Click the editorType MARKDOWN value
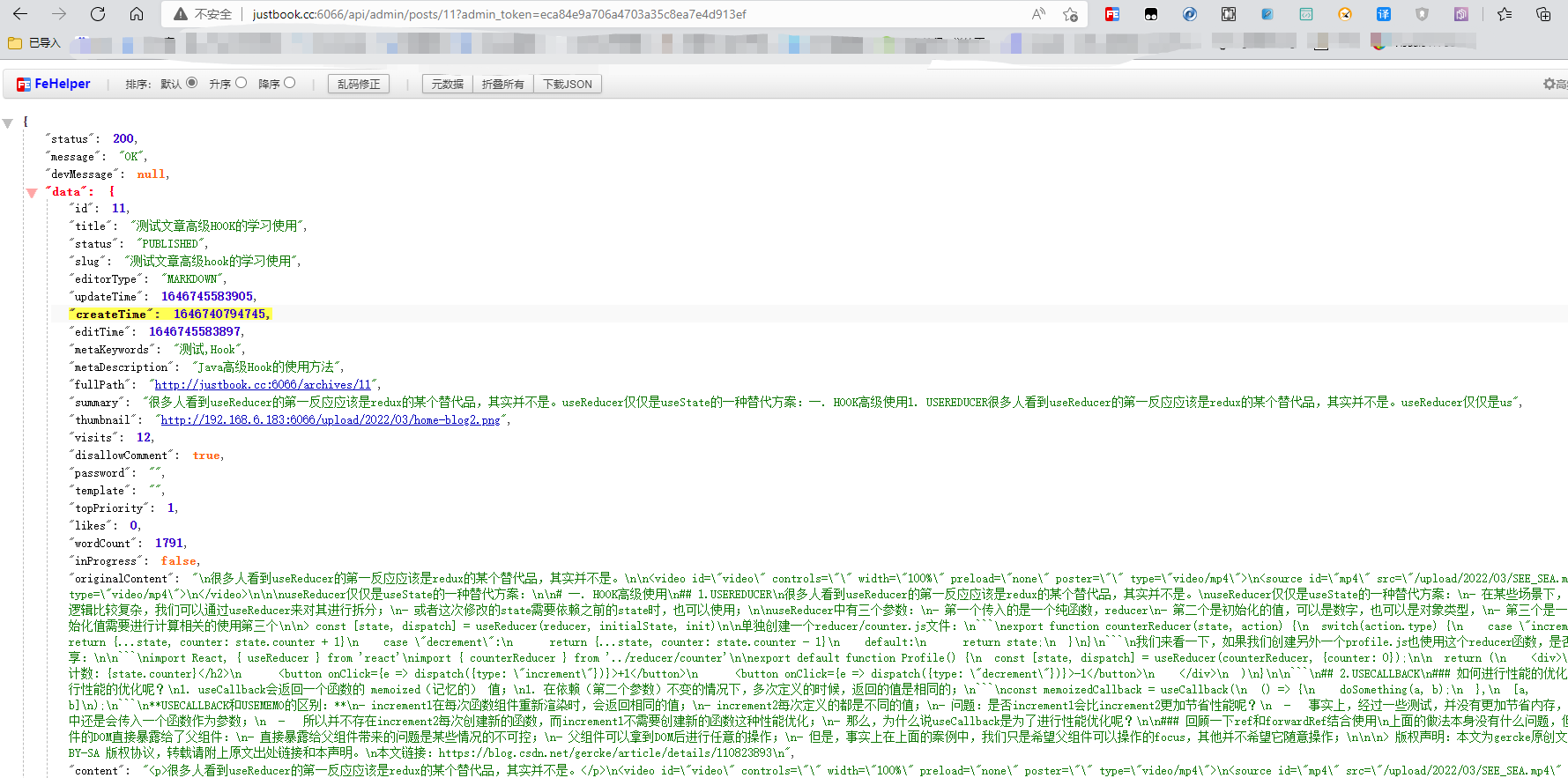 click(x=192, y=279)
